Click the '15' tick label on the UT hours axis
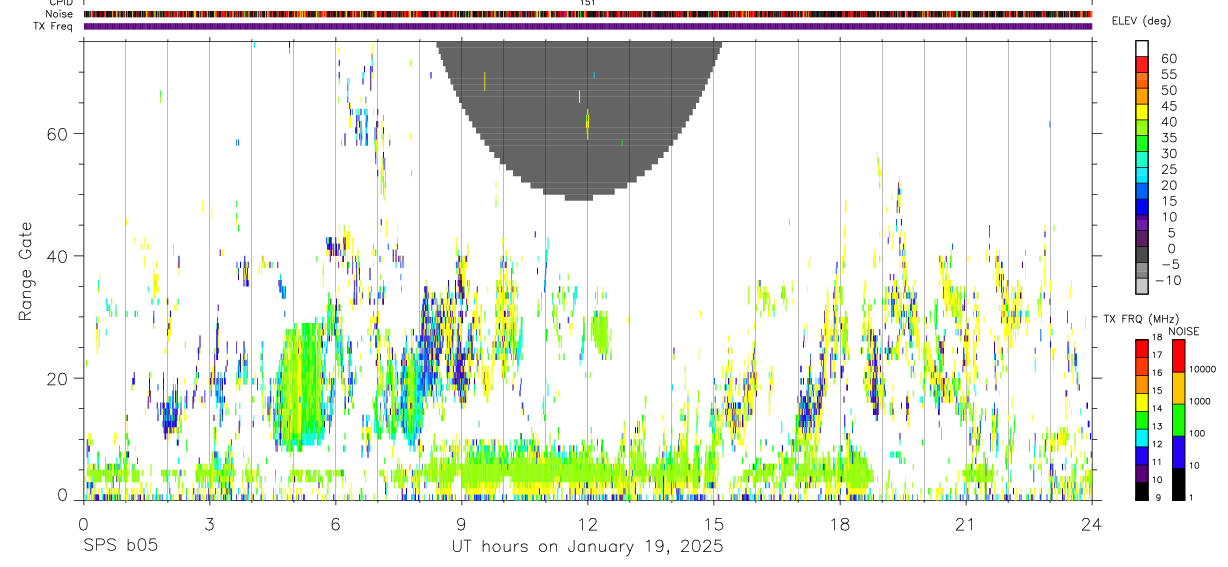Image resolution: width=1228 pixels, height=567 pixels. (713, 525)
